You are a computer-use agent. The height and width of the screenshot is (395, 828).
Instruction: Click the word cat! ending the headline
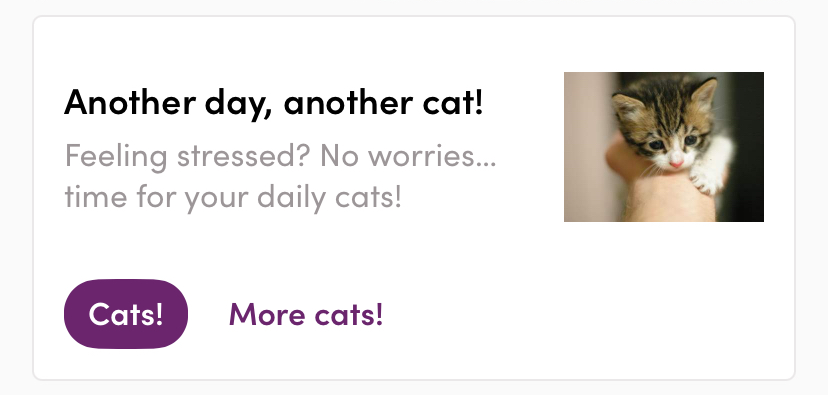click(x=453, y=102)
